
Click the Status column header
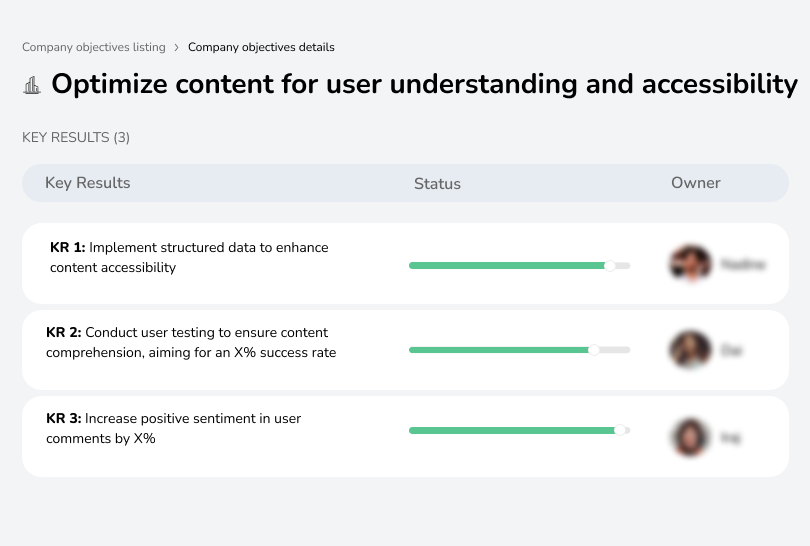tap(437, 184)
